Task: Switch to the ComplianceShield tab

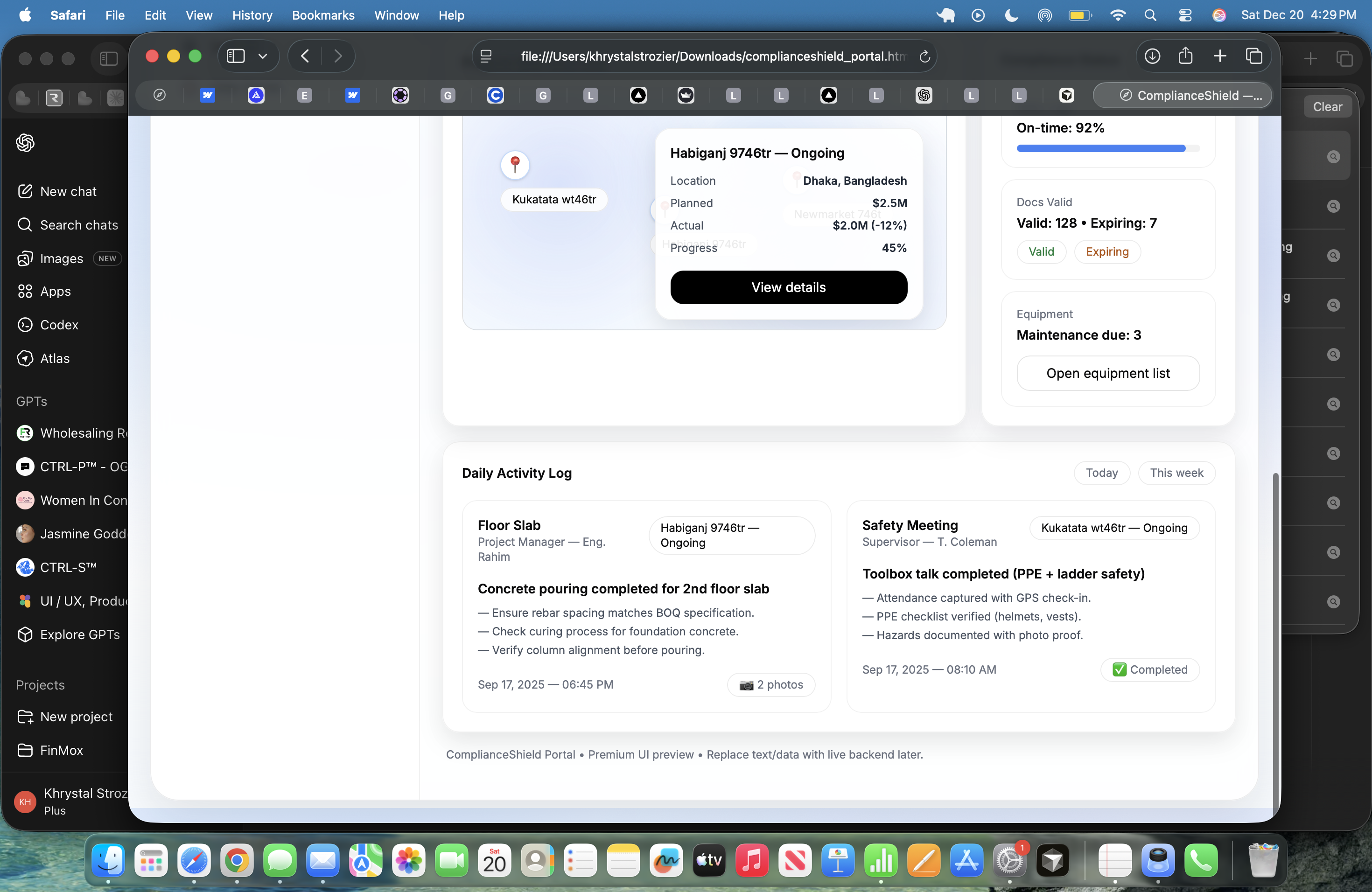Action: coord(1183,96)
